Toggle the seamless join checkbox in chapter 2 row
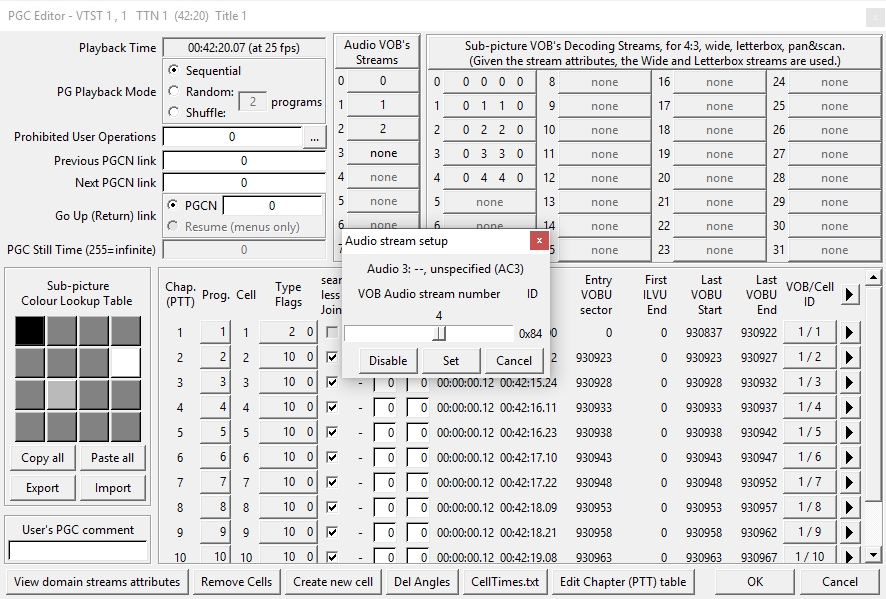886x599 pixels. tap(332, 357)
